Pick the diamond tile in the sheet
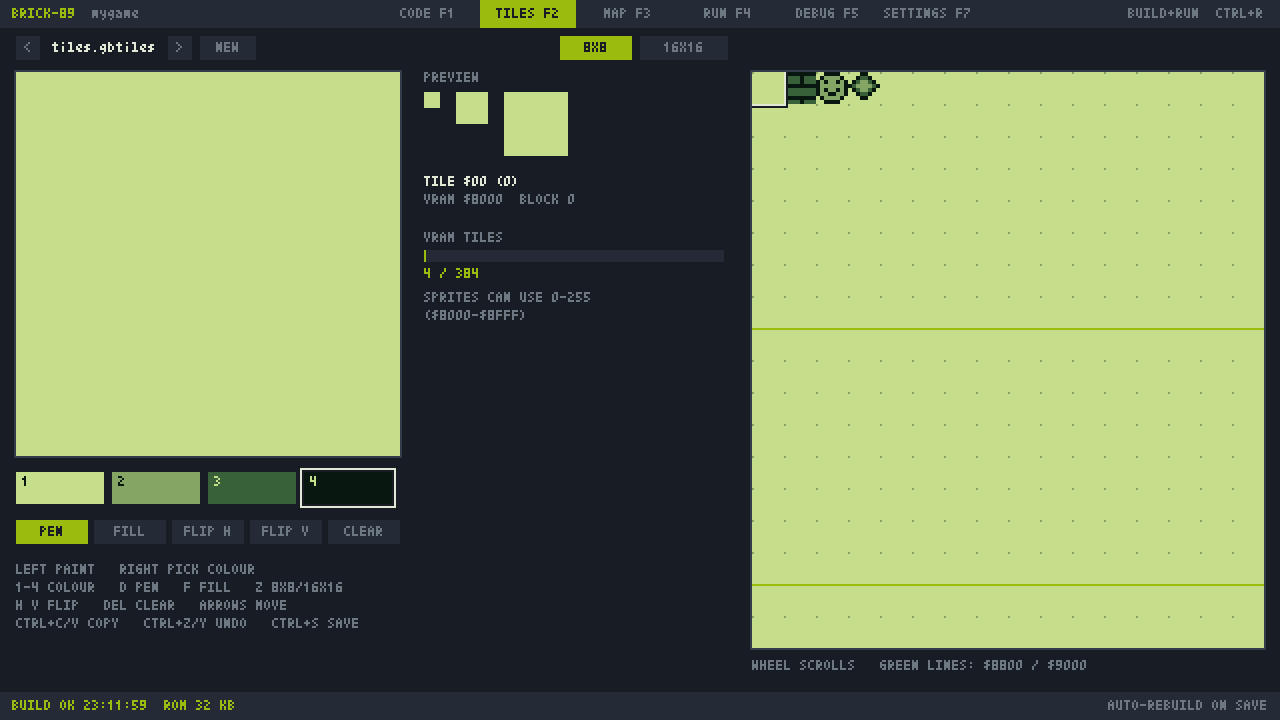 point(865,88)
